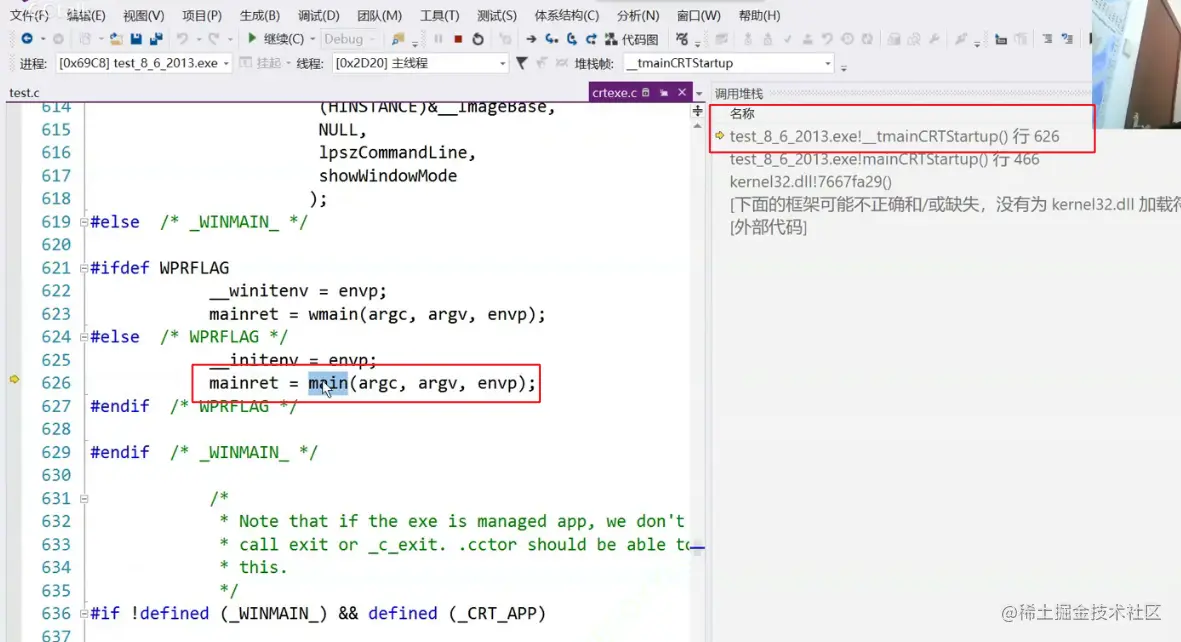Select the kernel32.dll!7667fa29() stack frame
Image resolution: width=1181 pixels, height=642 pixels.
coord(810,182)
